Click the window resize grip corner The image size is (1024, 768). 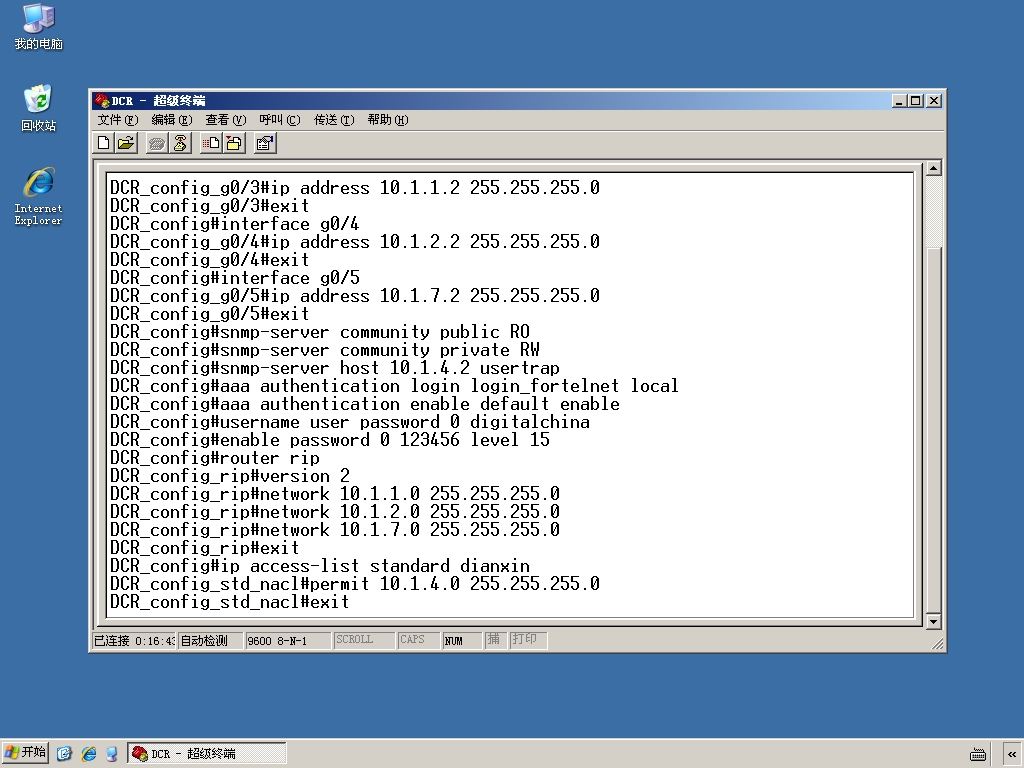[x=938, y=644]
